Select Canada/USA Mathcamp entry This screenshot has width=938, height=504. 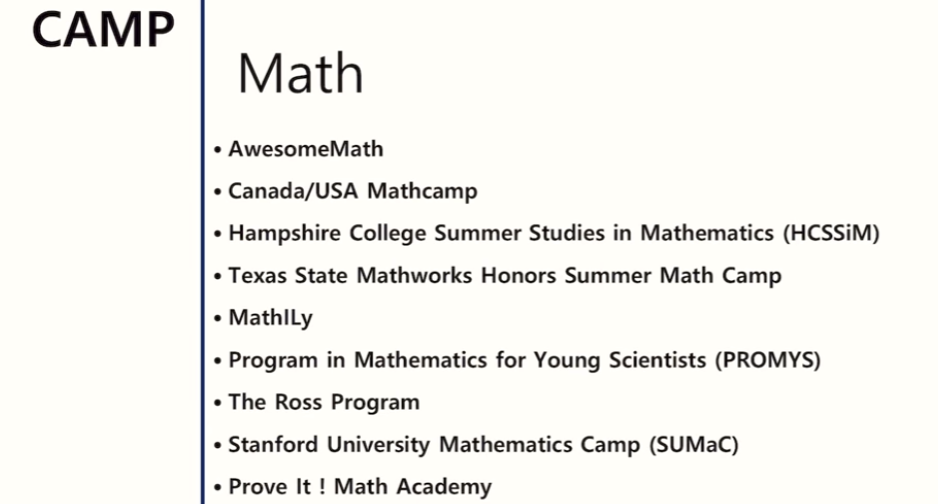pyautogui.click(x=353, y=191)
